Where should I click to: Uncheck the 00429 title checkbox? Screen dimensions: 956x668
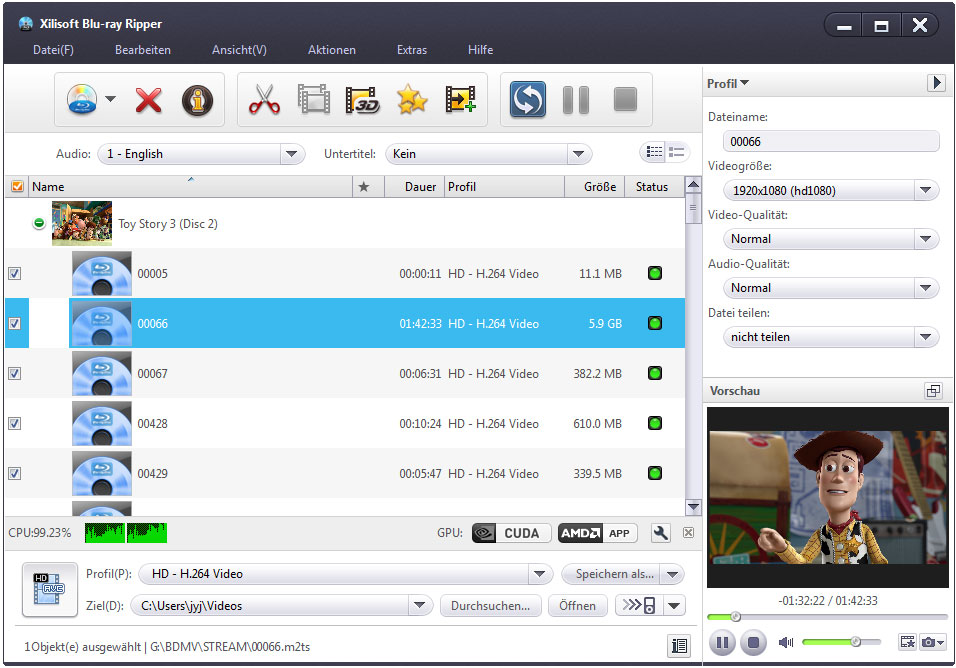coord(15,474)
